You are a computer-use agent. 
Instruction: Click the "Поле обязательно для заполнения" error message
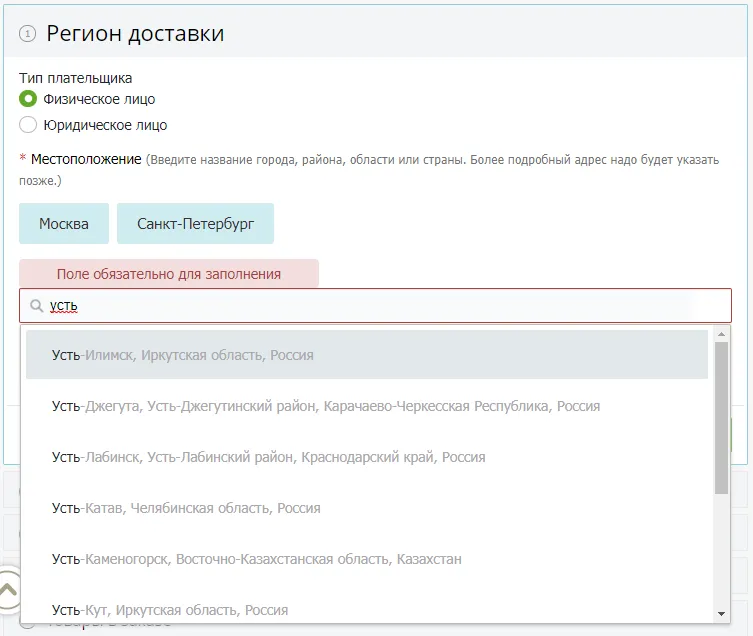coord(169,274)
